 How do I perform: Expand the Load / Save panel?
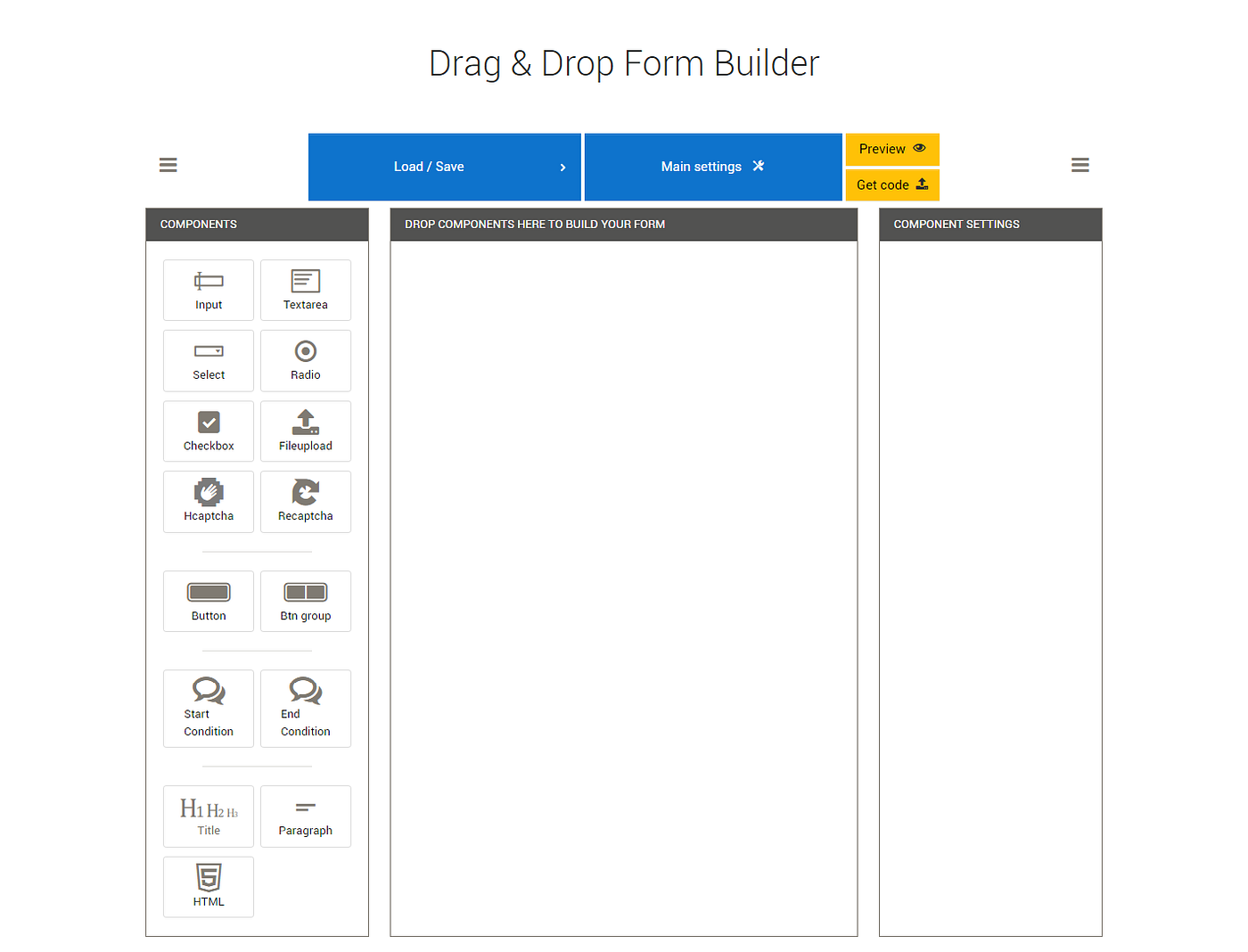(444, 167)
